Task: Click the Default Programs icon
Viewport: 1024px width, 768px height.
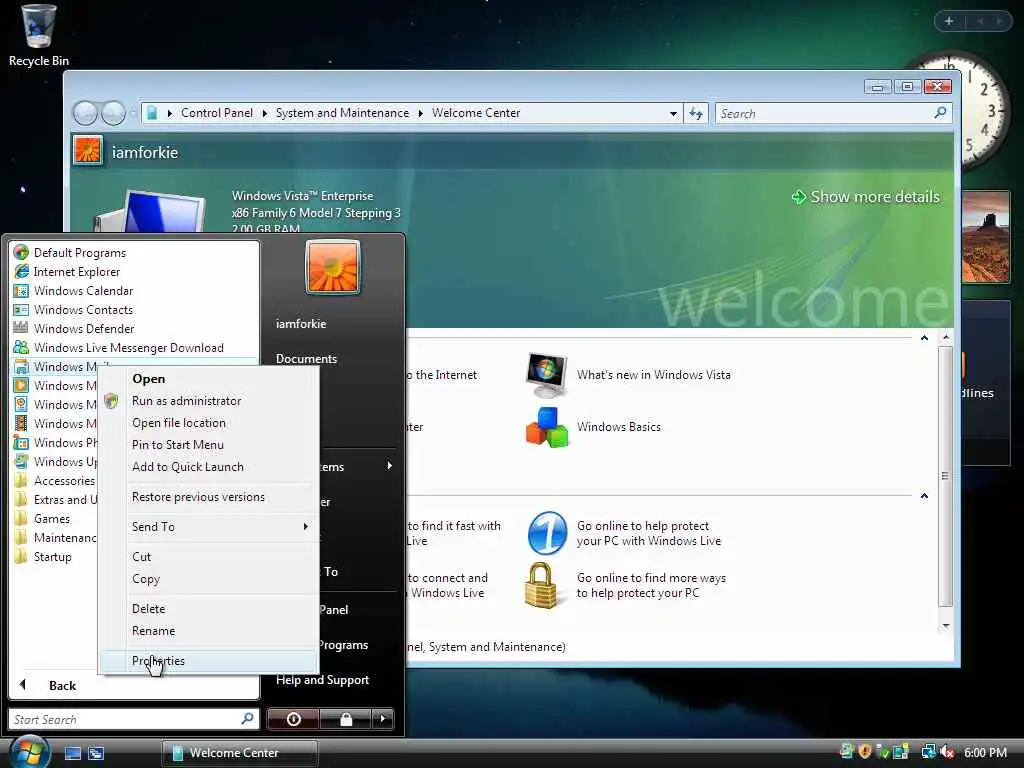Action: pyautogui.click(x=21, y=252)
